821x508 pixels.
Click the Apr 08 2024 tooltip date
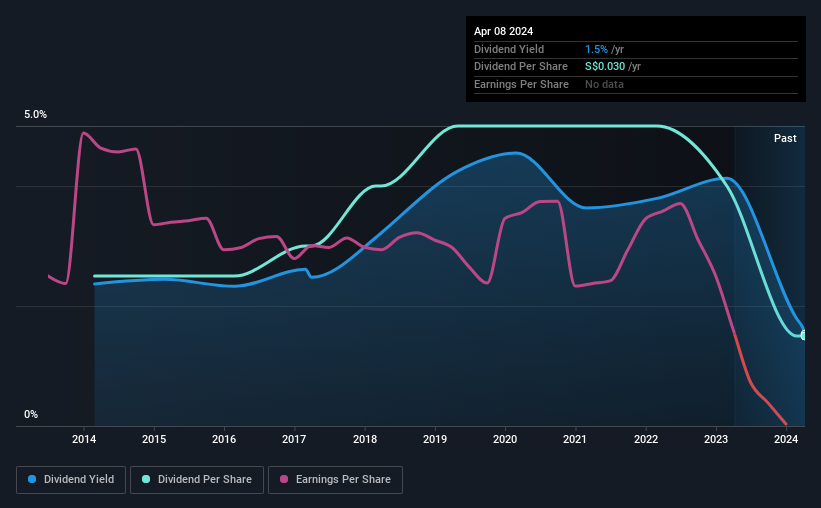click(502, 31)
